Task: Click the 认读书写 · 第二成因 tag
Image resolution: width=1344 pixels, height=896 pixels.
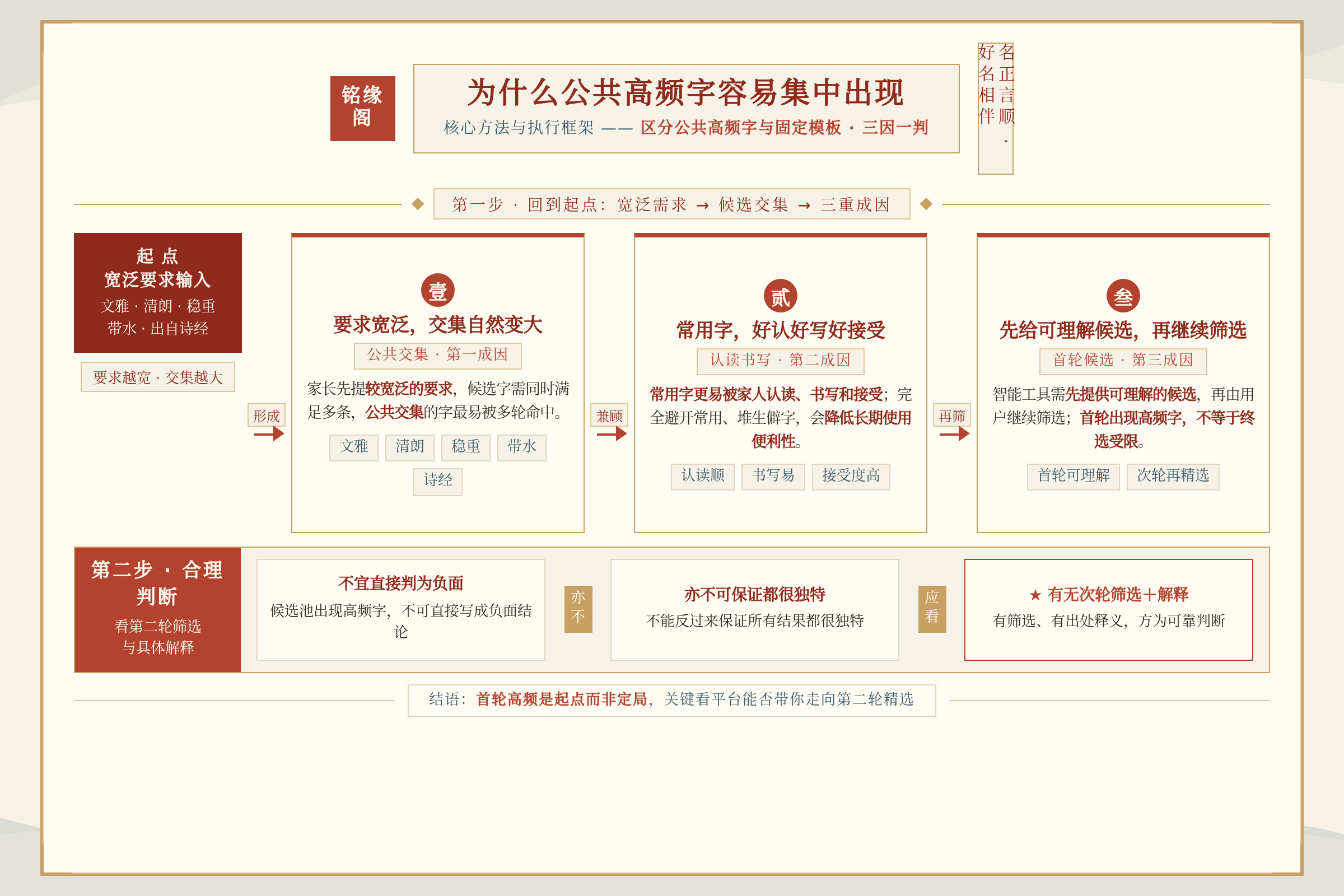Action: pos(781,361)
